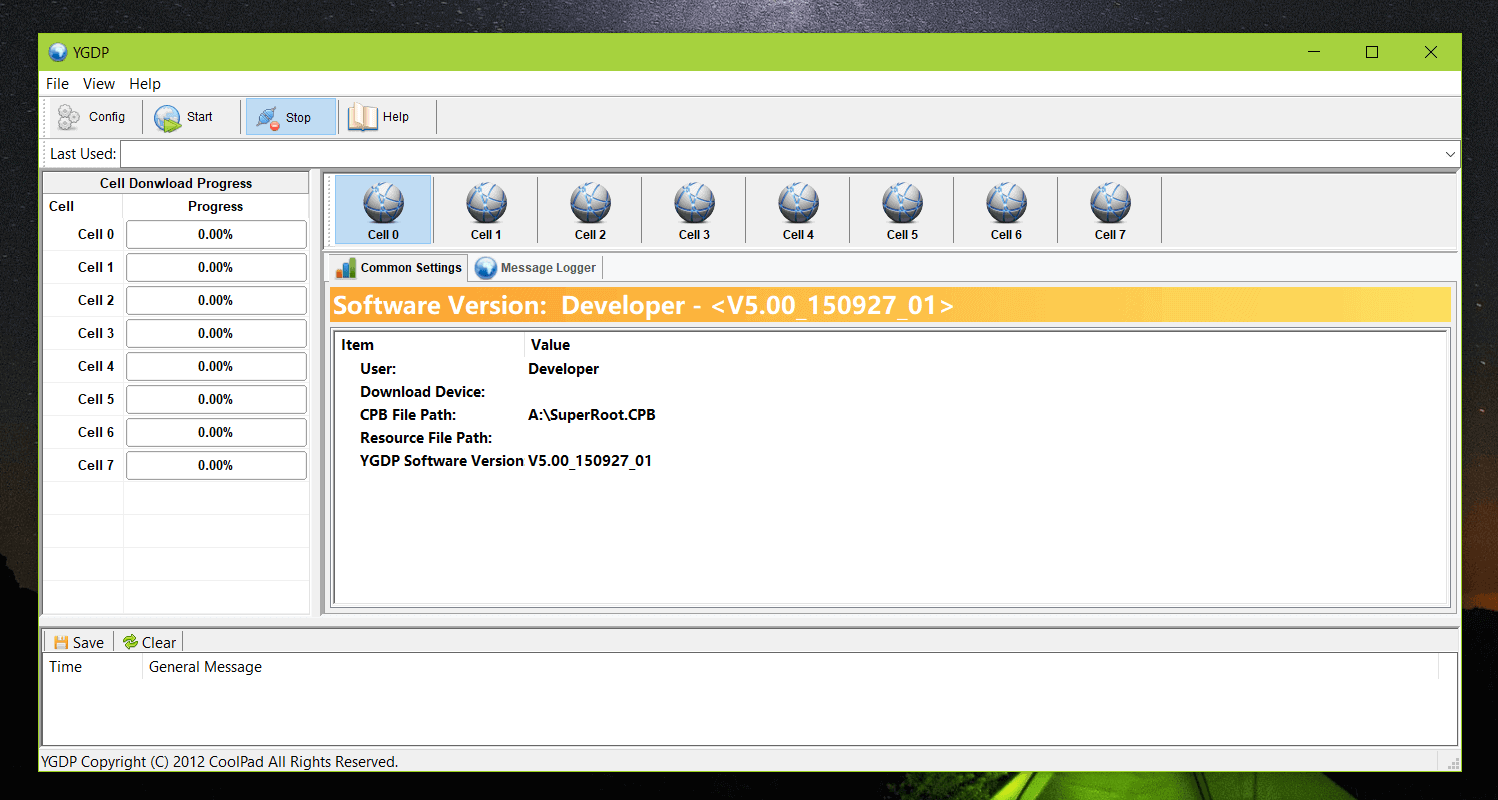Click the copyright status bar text

point(219,762)
